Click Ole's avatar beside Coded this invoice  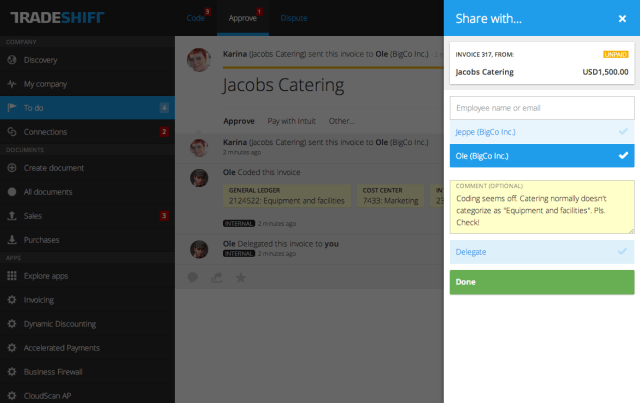pyautogui.click(x=199, y=178)
